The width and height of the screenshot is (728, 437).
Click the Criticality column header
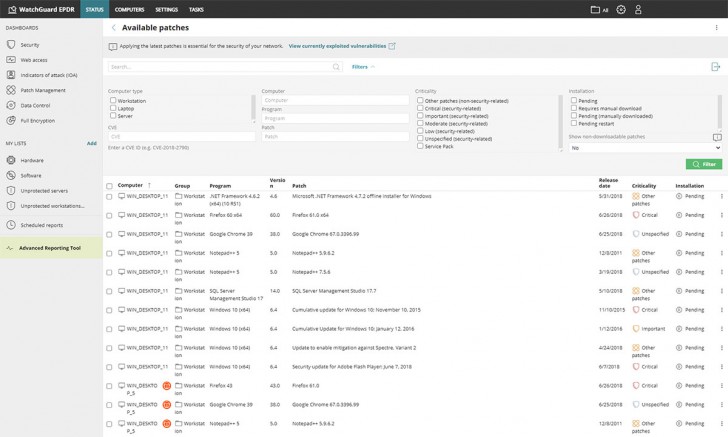[x=644, y=186]
